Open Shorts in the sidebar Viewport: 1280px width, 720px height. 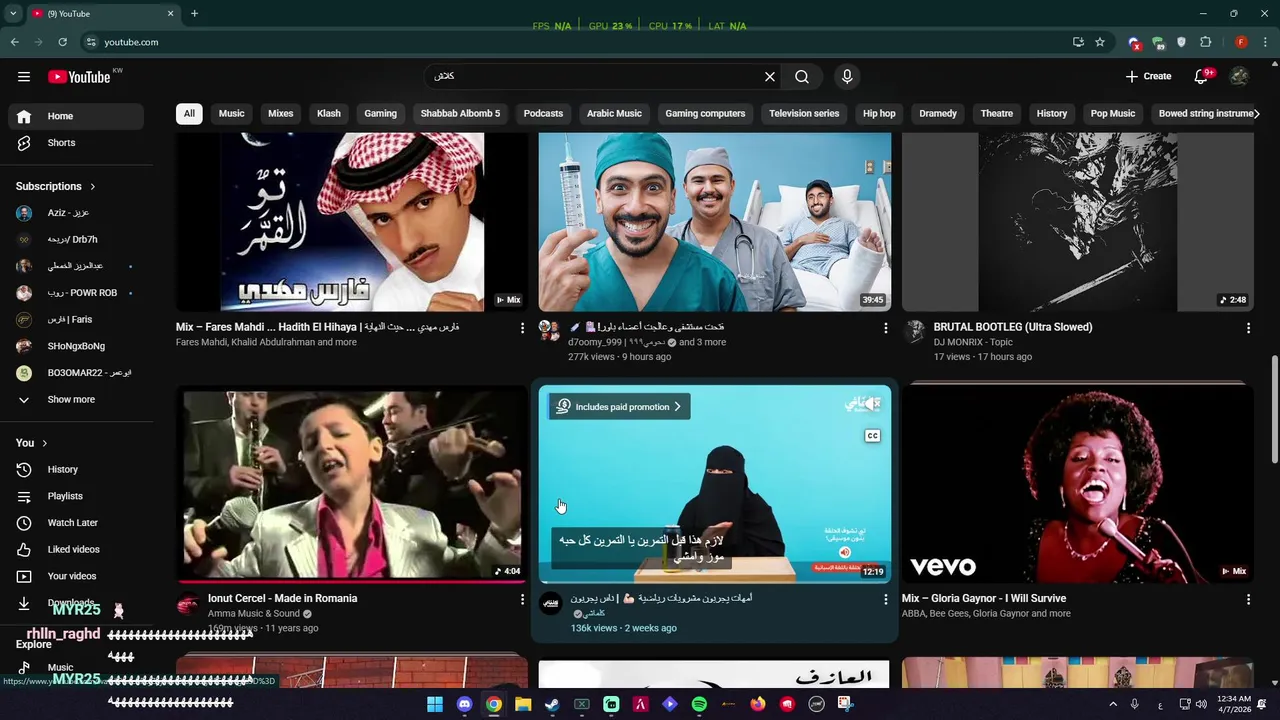[x=76, y=143]
